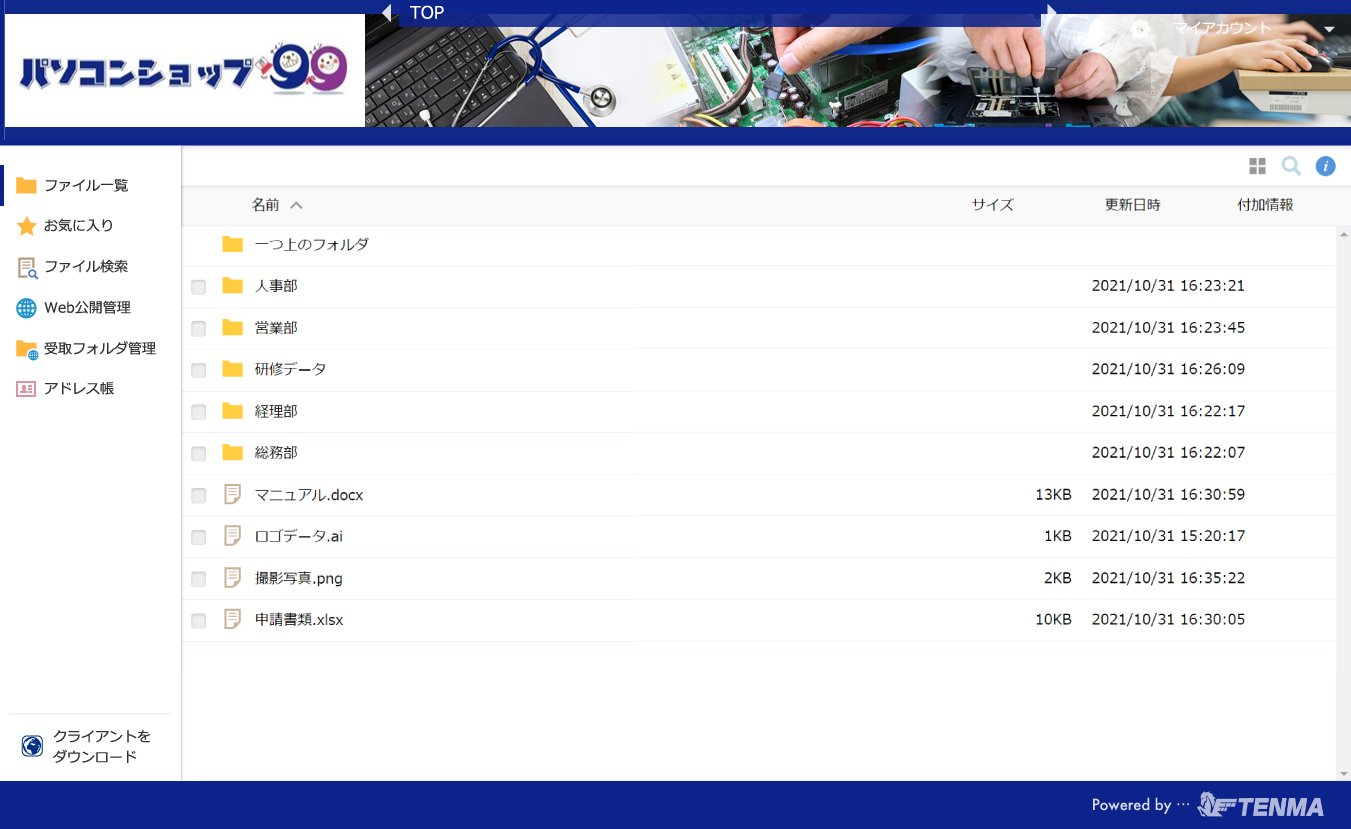Toggle the 名前 column sort arrow
Image resolution: width=1351 pixels, height=829 pixels.
296,205
